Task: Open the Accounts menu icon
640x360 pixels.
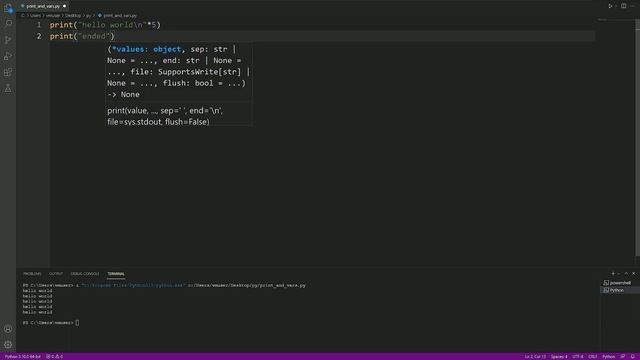Action: coord(8,329)
